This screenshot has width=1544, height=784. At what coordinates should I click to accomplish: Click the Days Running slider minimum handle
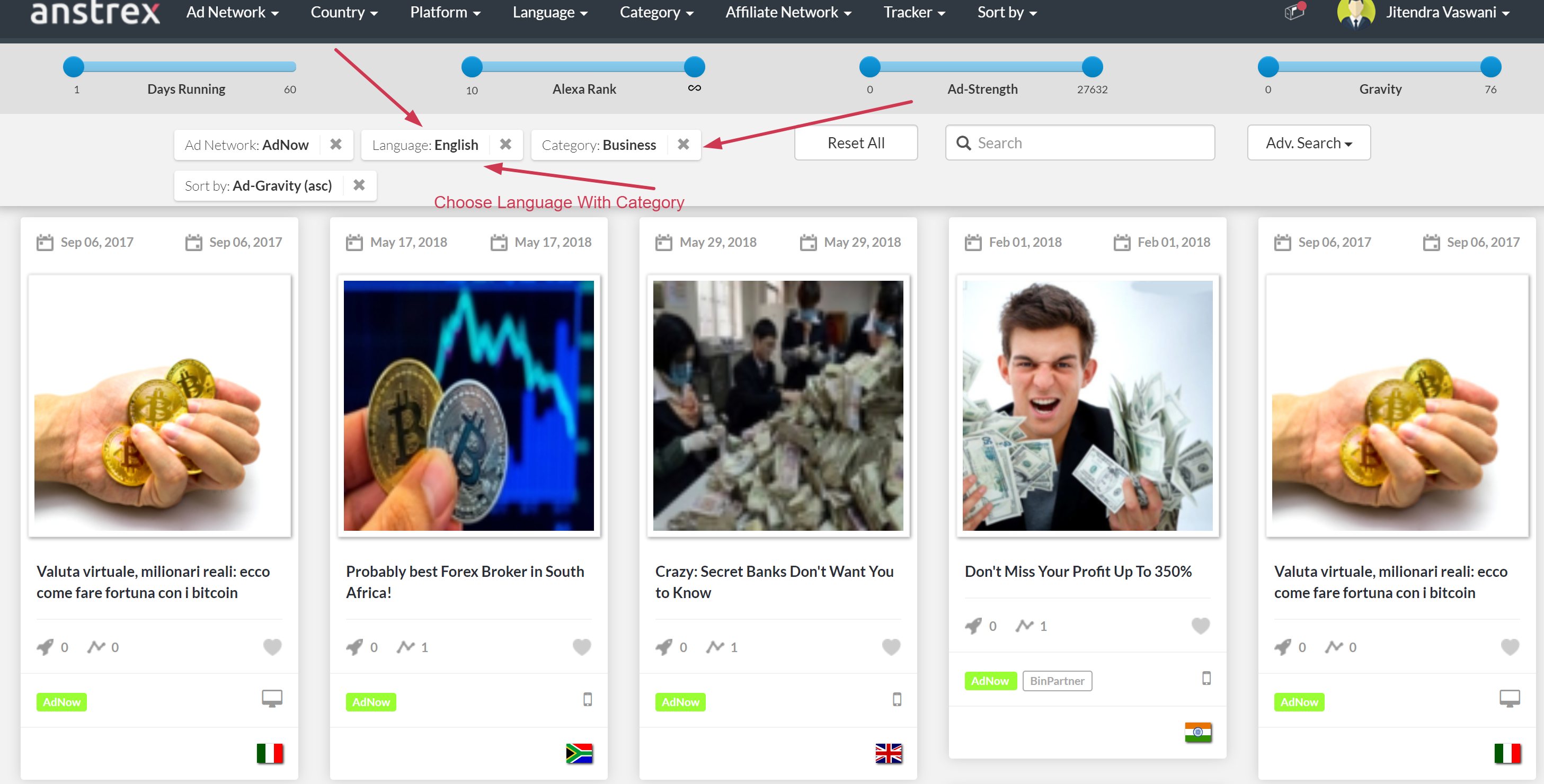(x=73, y=67)
